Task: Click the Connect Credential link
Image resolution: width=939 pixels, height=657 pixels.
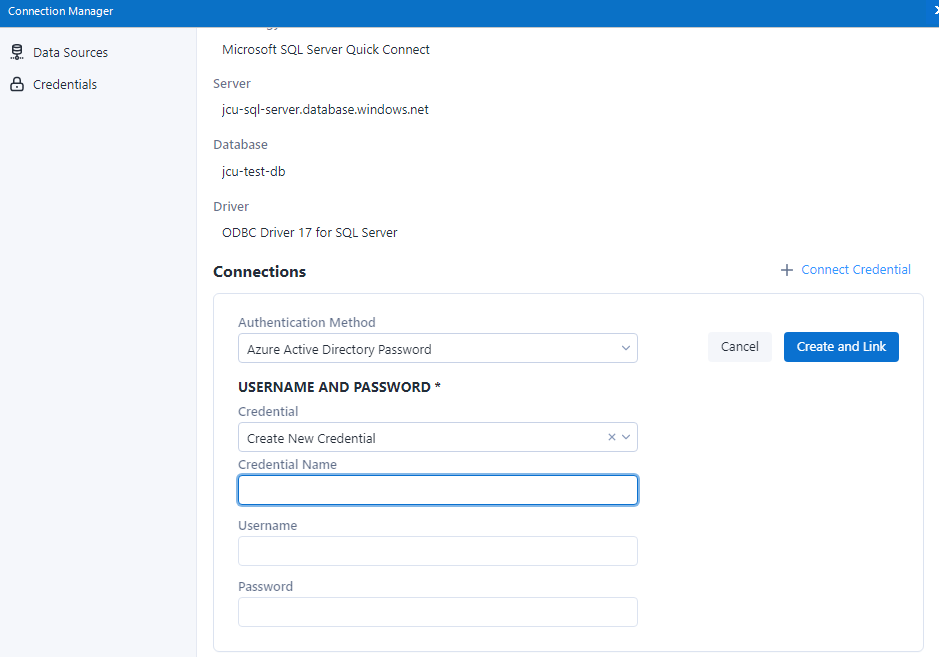Action: point(856,270)
